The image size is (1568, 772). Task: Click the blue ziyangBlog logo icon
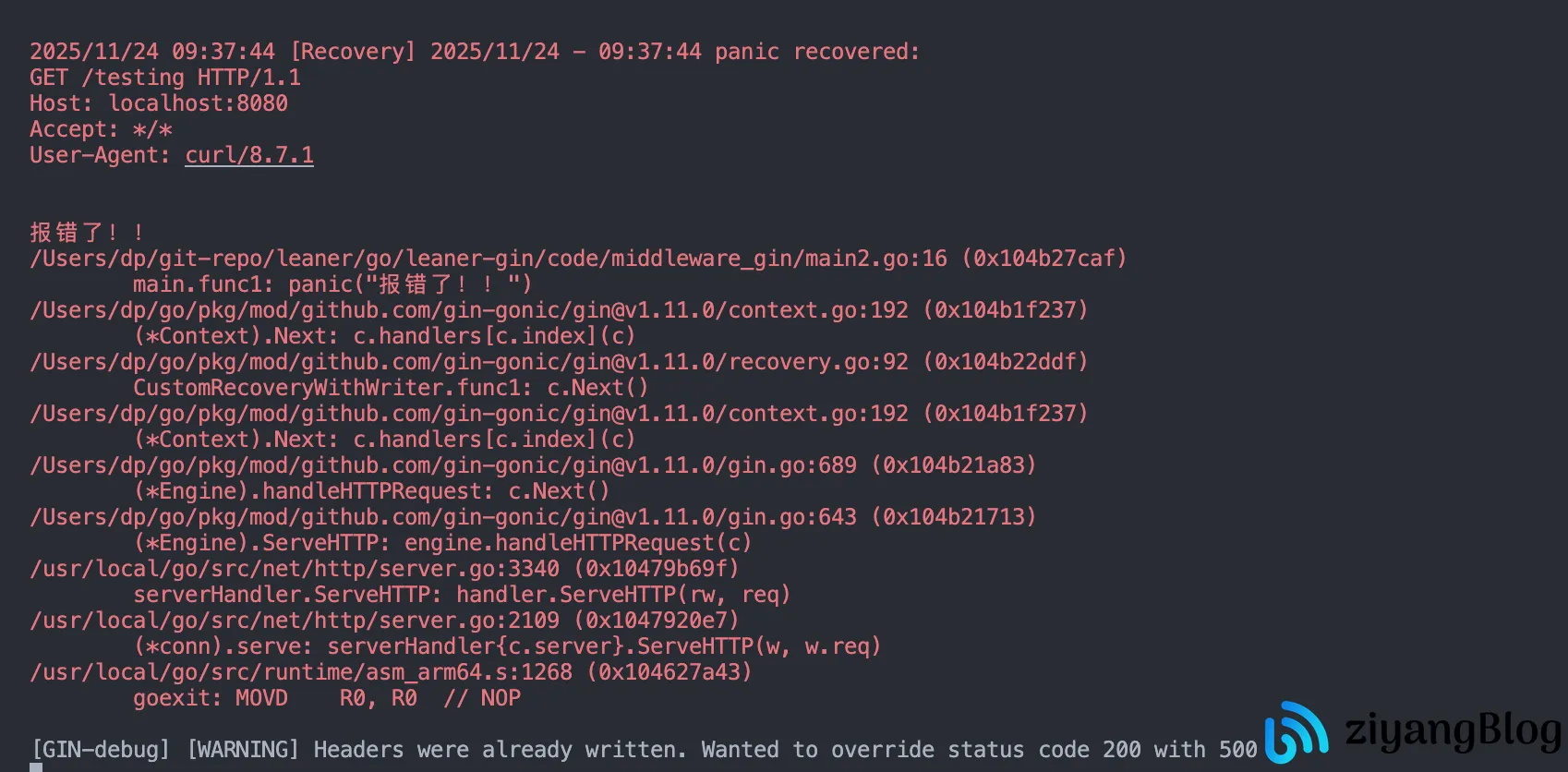click(1297, 731)
